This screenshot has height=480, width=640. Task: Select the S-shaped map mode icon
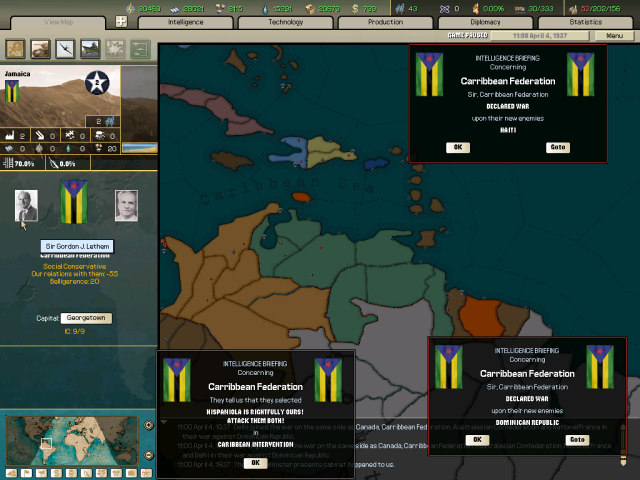pyautogui.click(x=56, y=473)
